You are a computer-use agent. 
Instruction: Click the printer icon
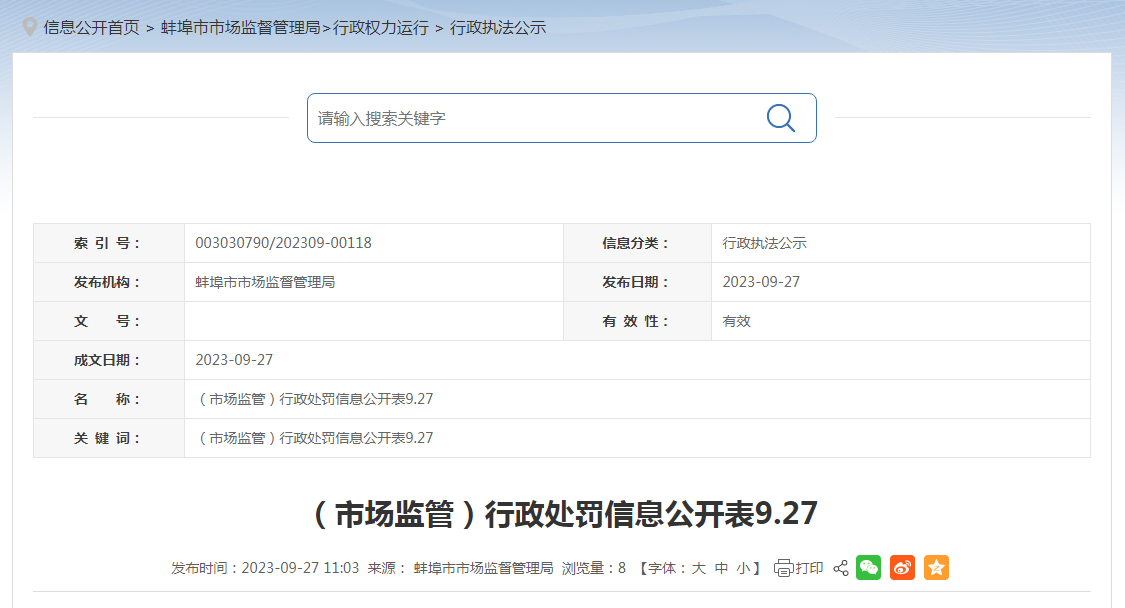pos(783,568)
